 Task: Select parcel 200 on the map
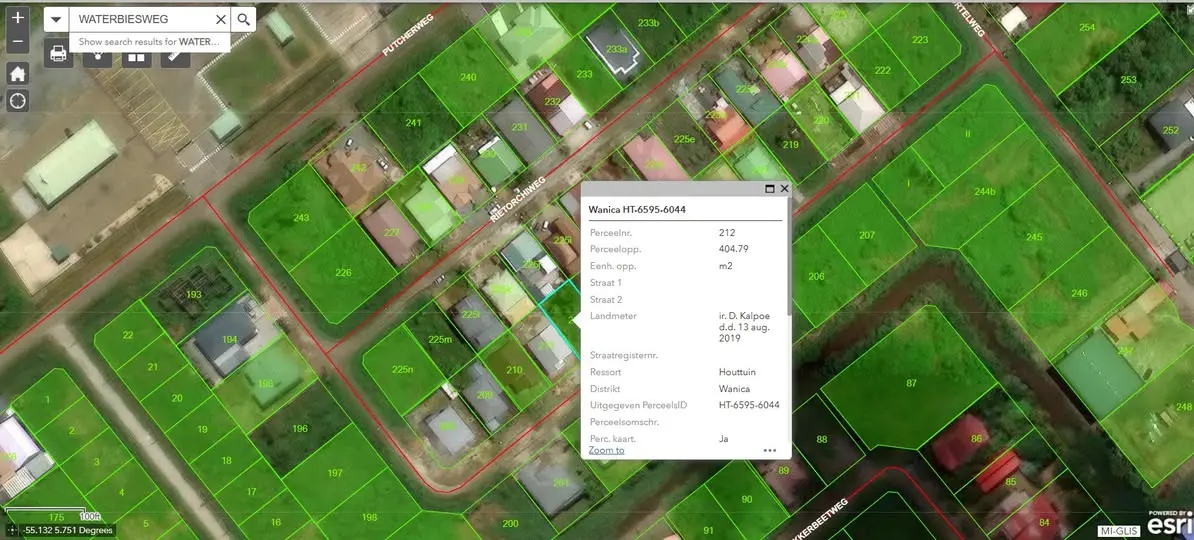tap(510, 523)
